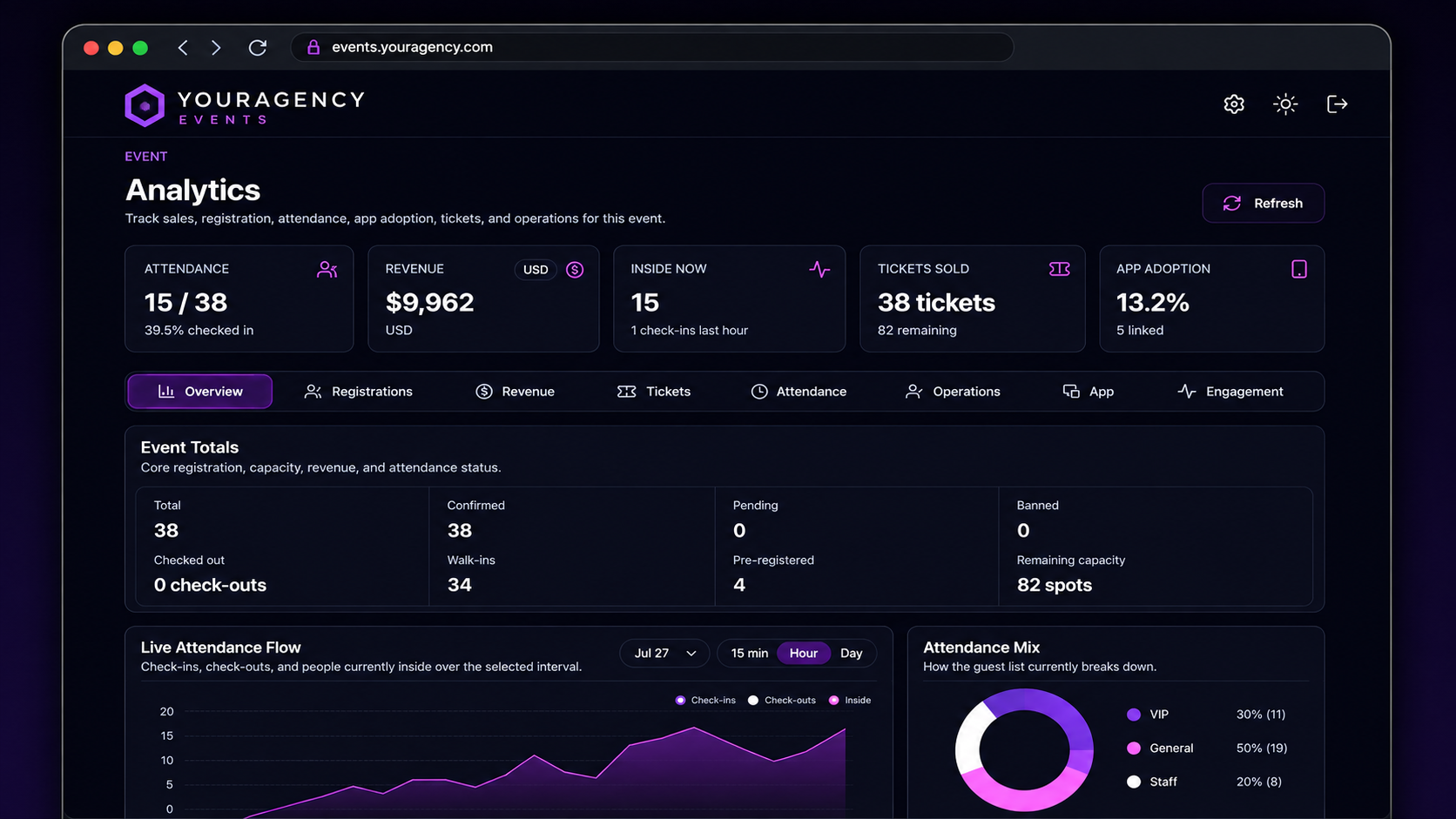Select the Hour interval

click(x=803, y=653)
